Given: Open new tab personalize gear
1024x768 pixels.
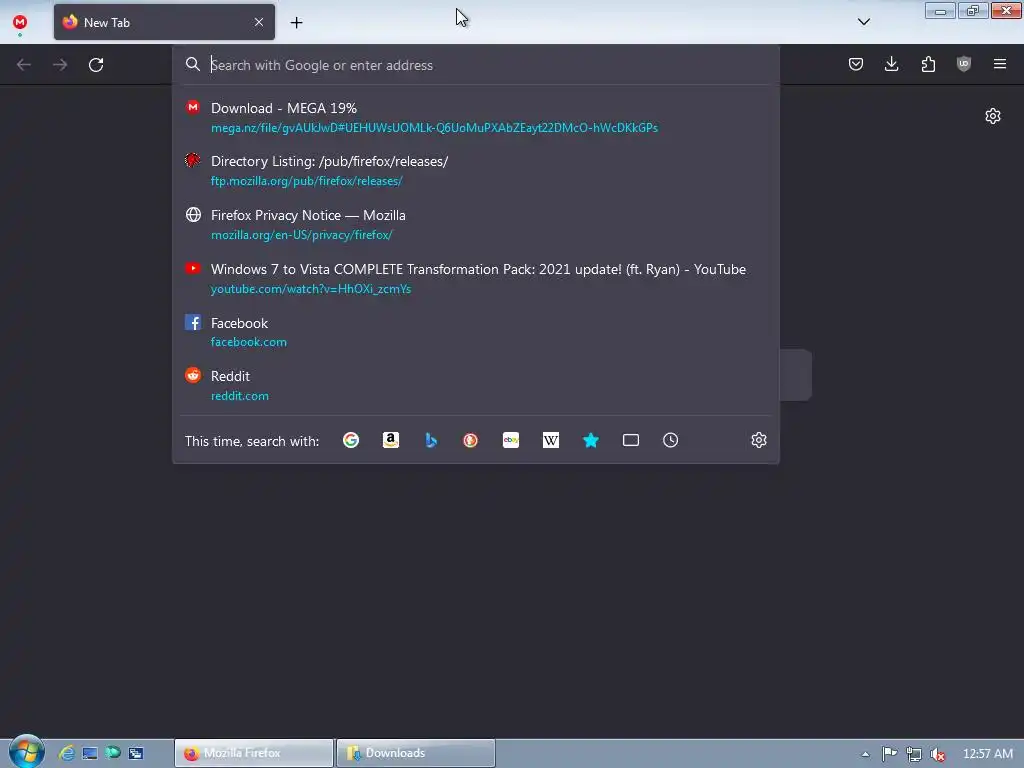Looking at the screenshot, I should (993, 116).
